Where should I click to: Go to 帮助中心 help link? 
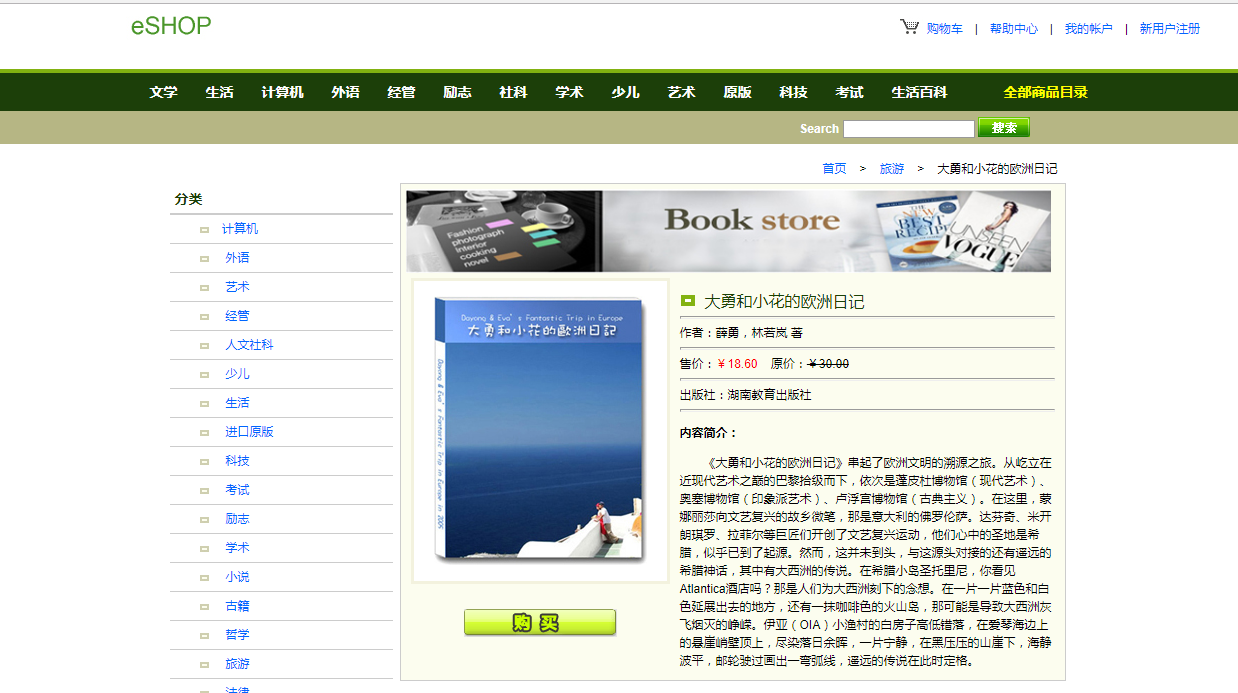click(x=1014, y=29)
